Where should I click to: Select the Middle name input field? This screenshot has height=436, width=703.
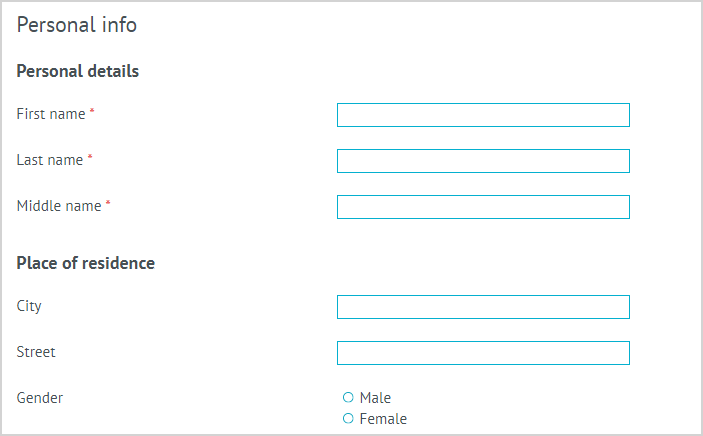pyautogui.click(x=483, y=207)
